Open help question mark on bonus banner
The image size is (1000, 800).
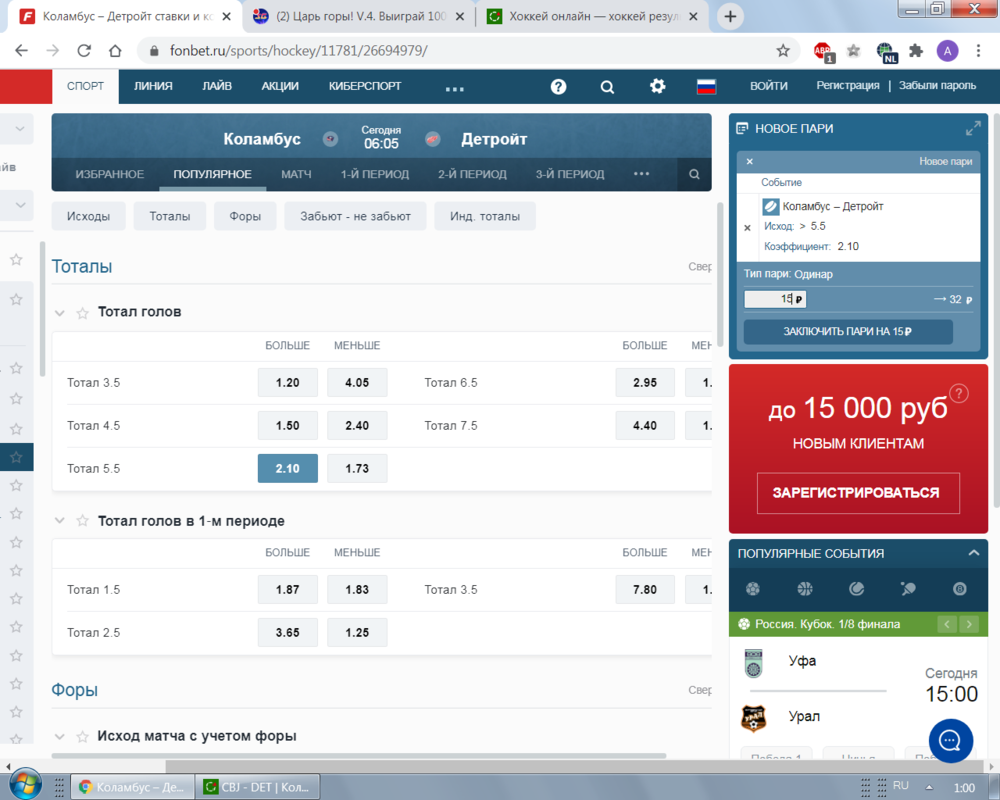coord(959,394)
